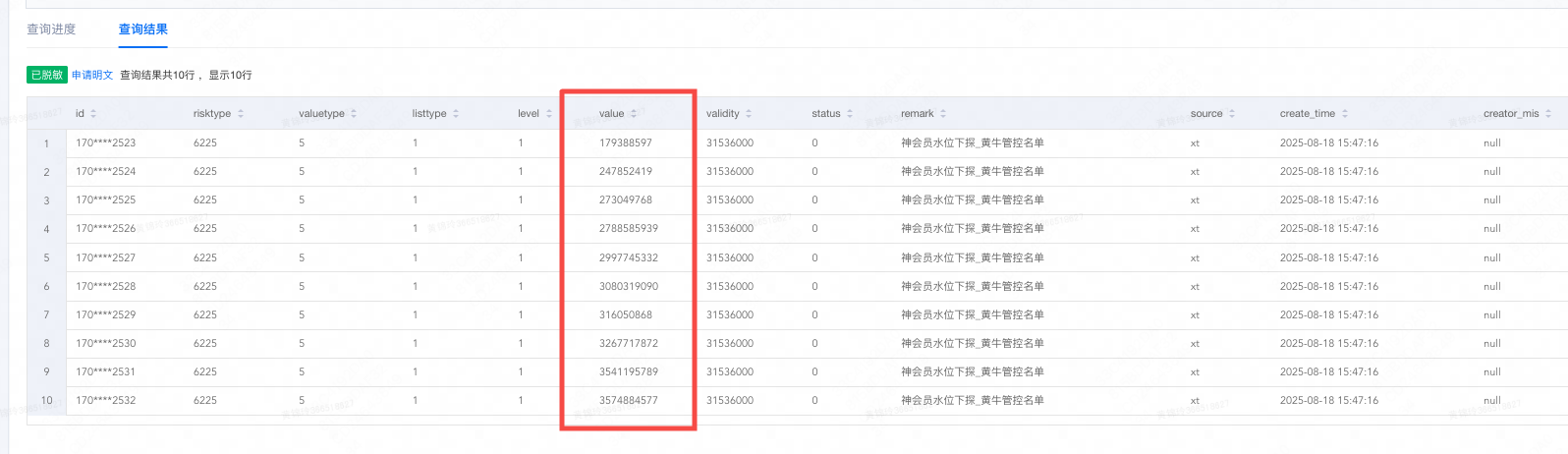Select the 查询结果 tab

(x=143, y=29)
